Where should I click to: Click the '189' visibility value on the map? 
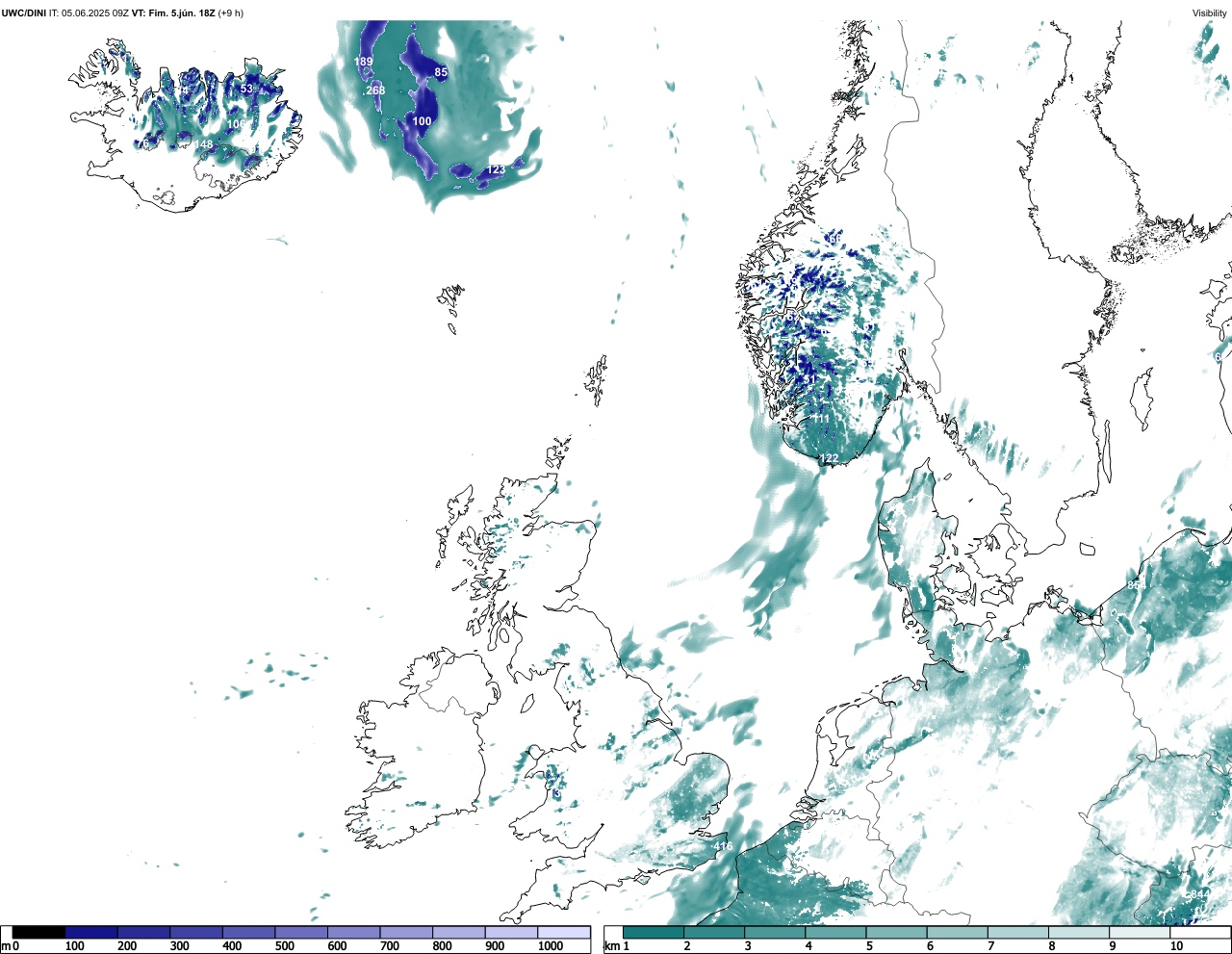coord(363,62)
